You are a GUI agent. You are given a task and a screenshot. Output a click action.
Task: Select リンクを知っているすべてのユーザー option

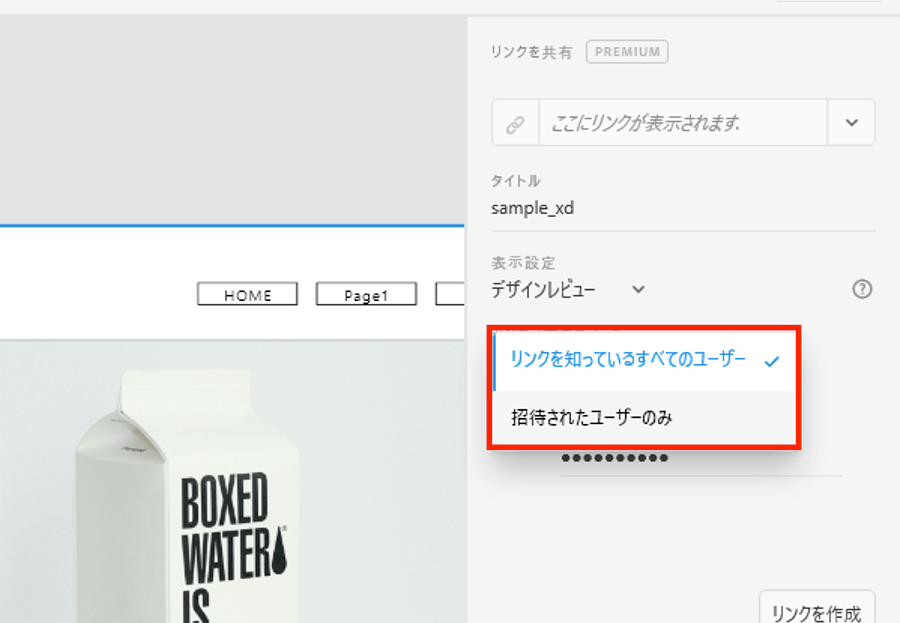click(x=644, y=361)
